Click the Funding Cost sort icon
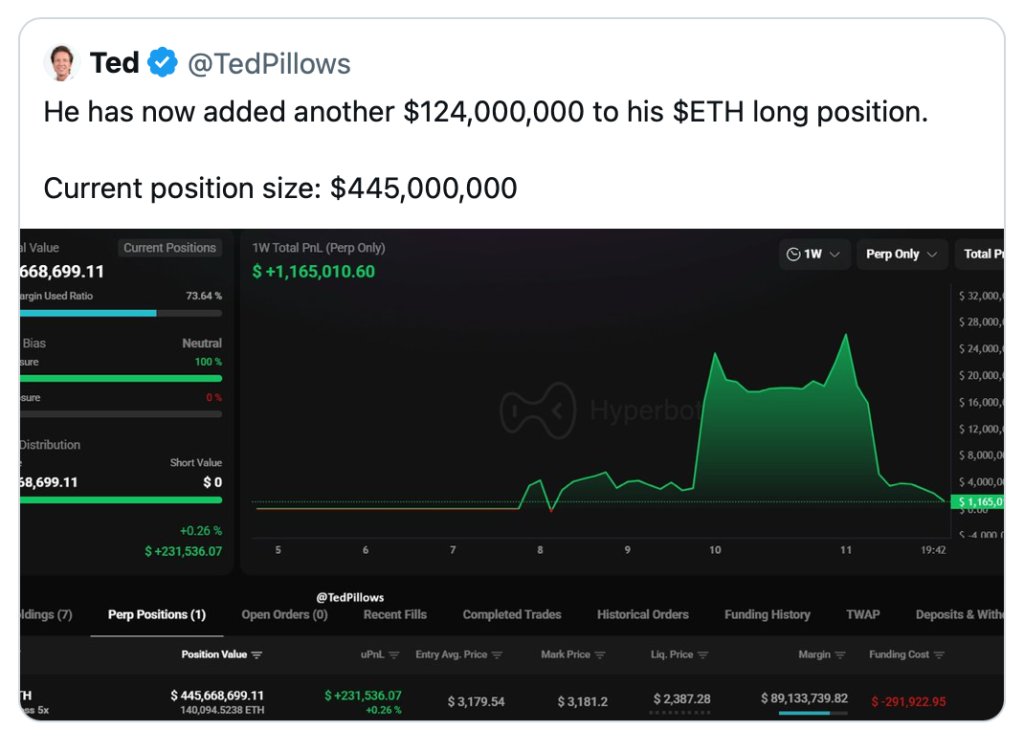Viewport: 1024px width, 731px height. pos(939,655)
